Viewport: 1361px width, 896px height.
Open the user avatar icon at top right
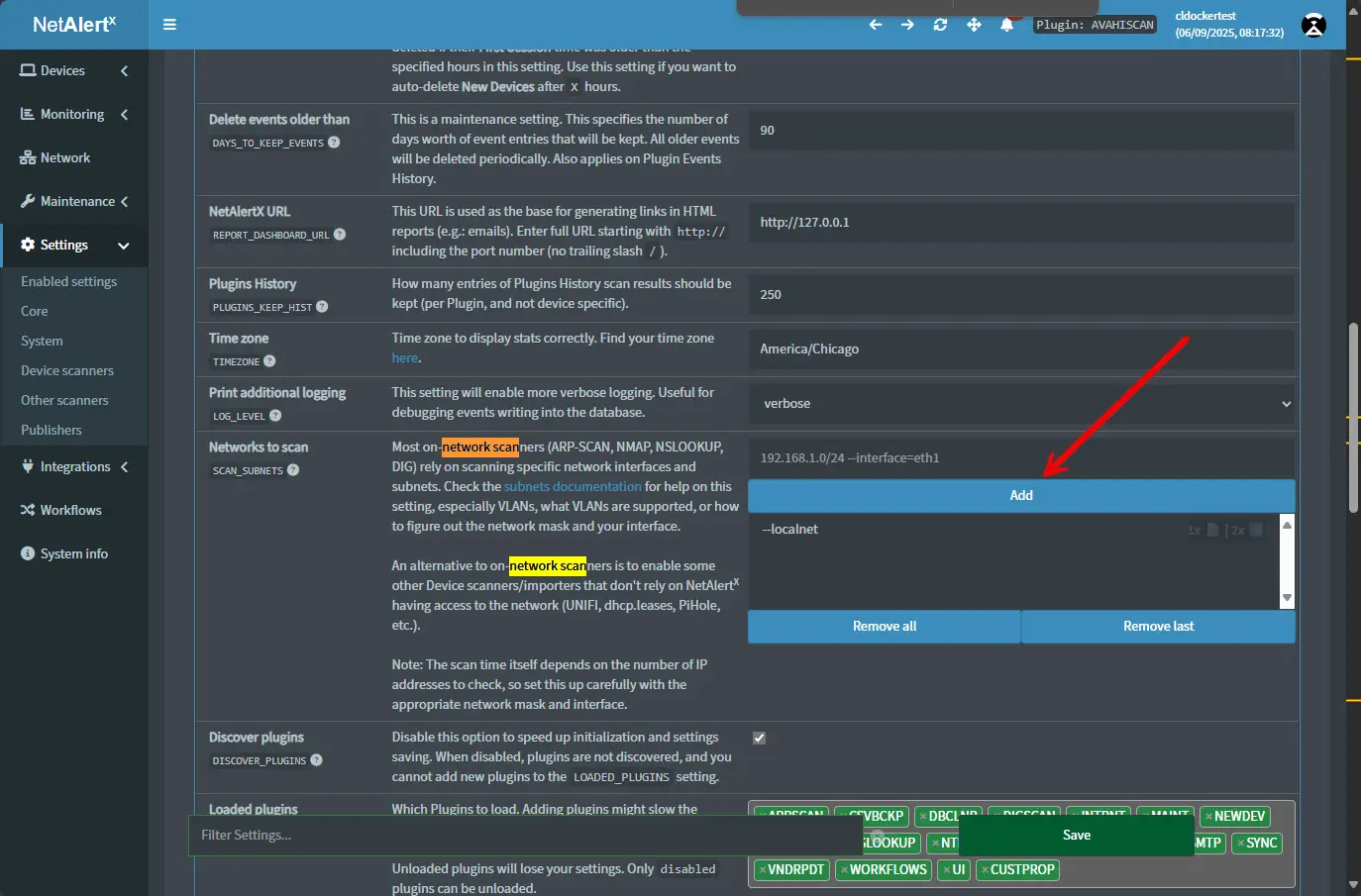tap(1313, 26)
